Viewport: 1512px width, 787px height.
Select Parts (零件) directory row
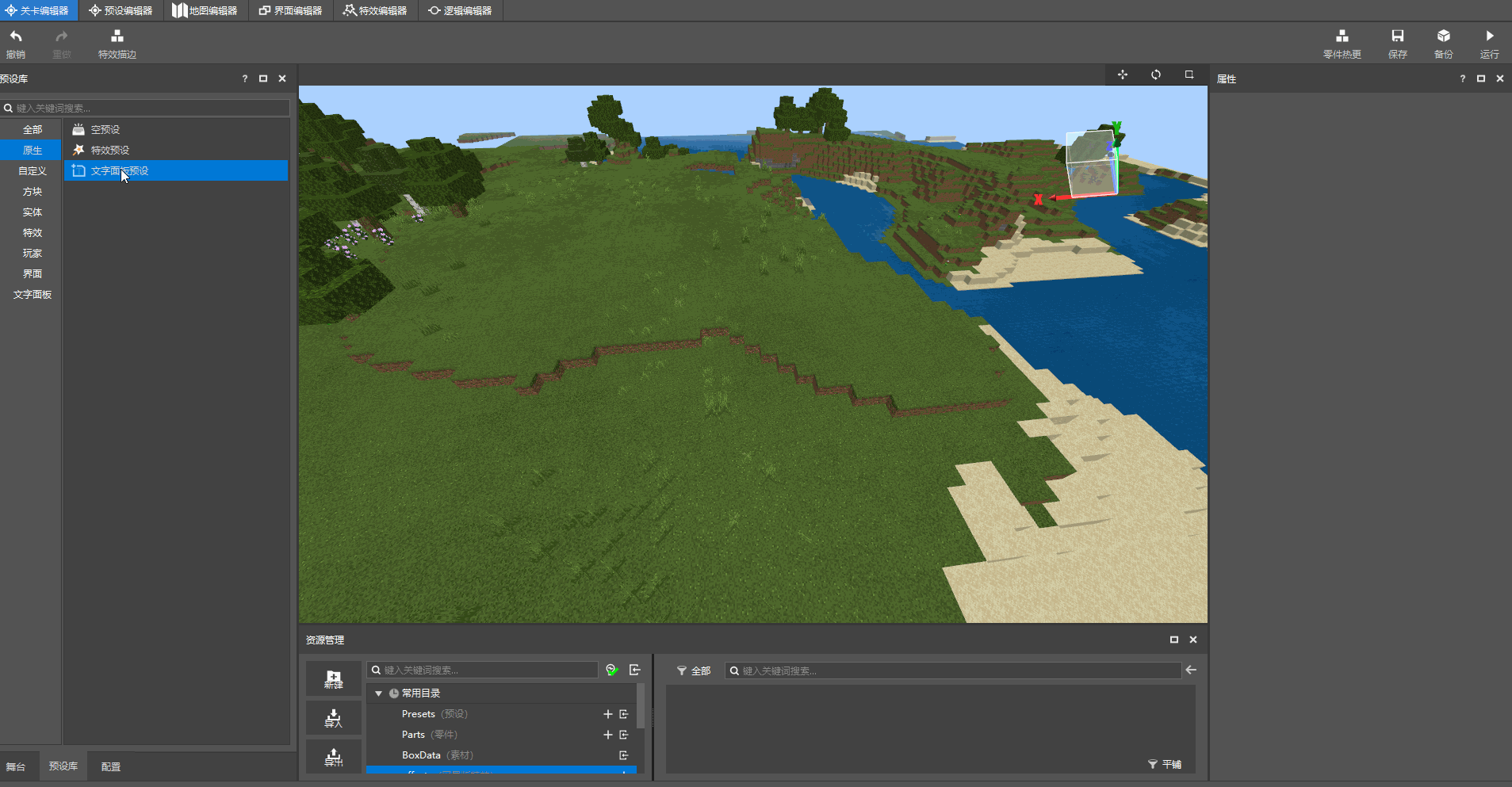pos(501,735)
